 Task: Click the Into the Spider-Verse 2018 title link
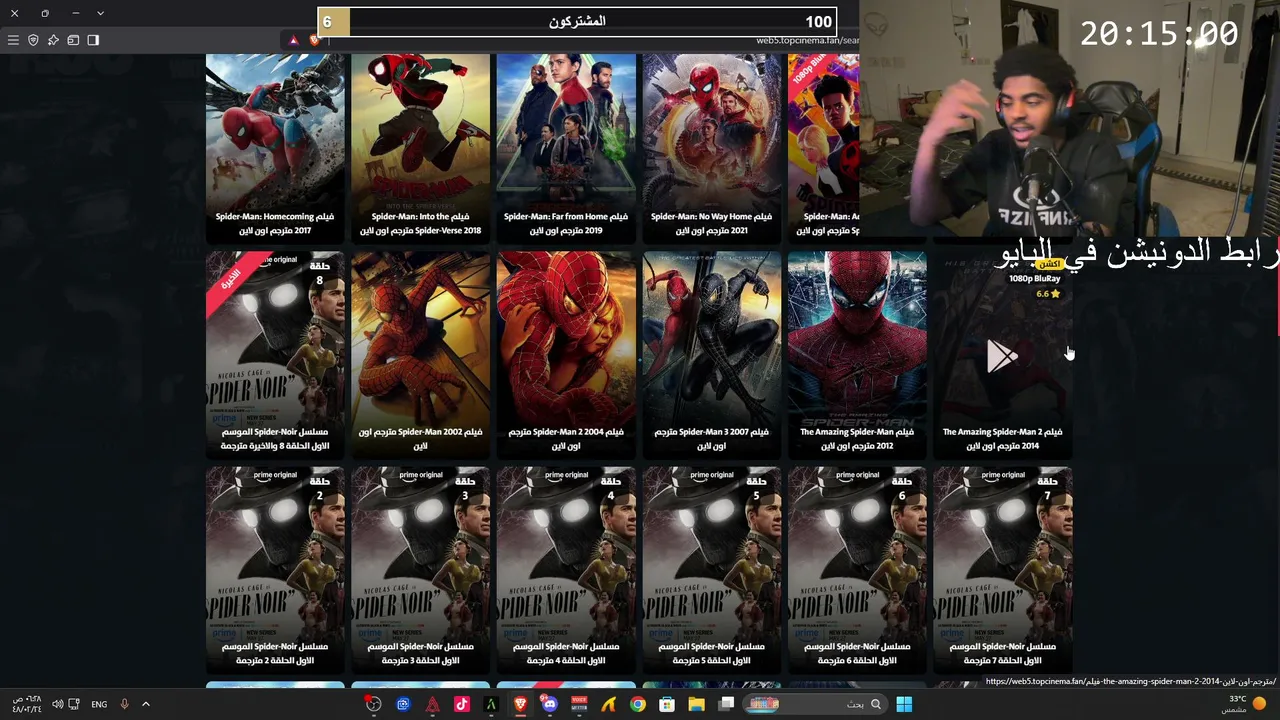(x=420, y=223)
